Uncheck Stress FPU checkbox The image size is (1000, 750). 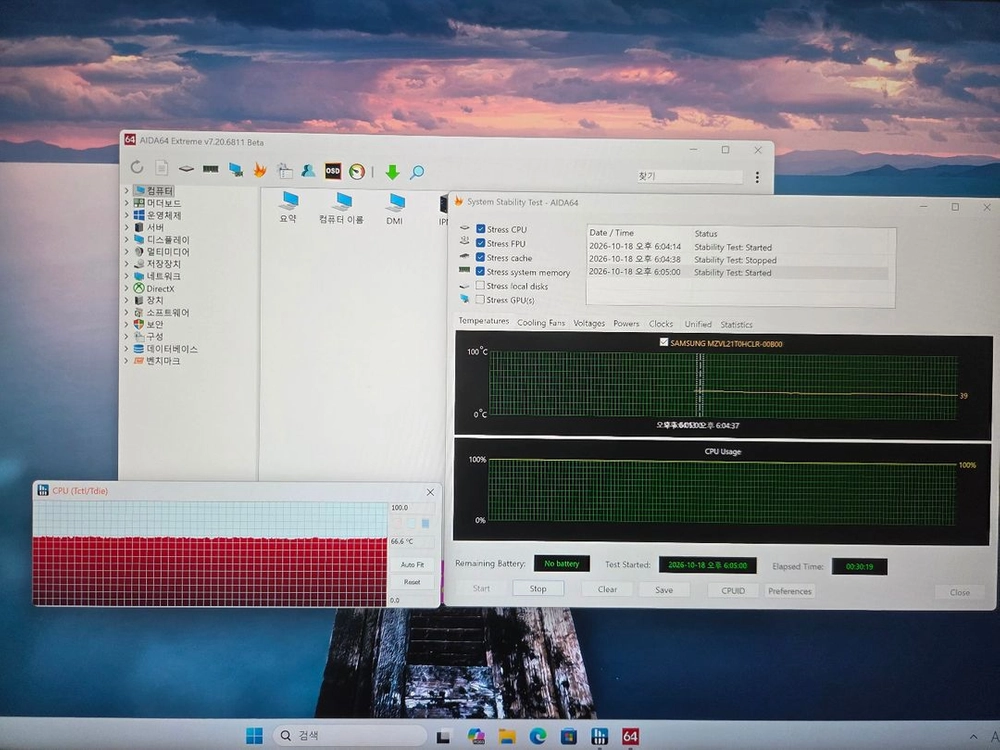(x=481, y=243)
